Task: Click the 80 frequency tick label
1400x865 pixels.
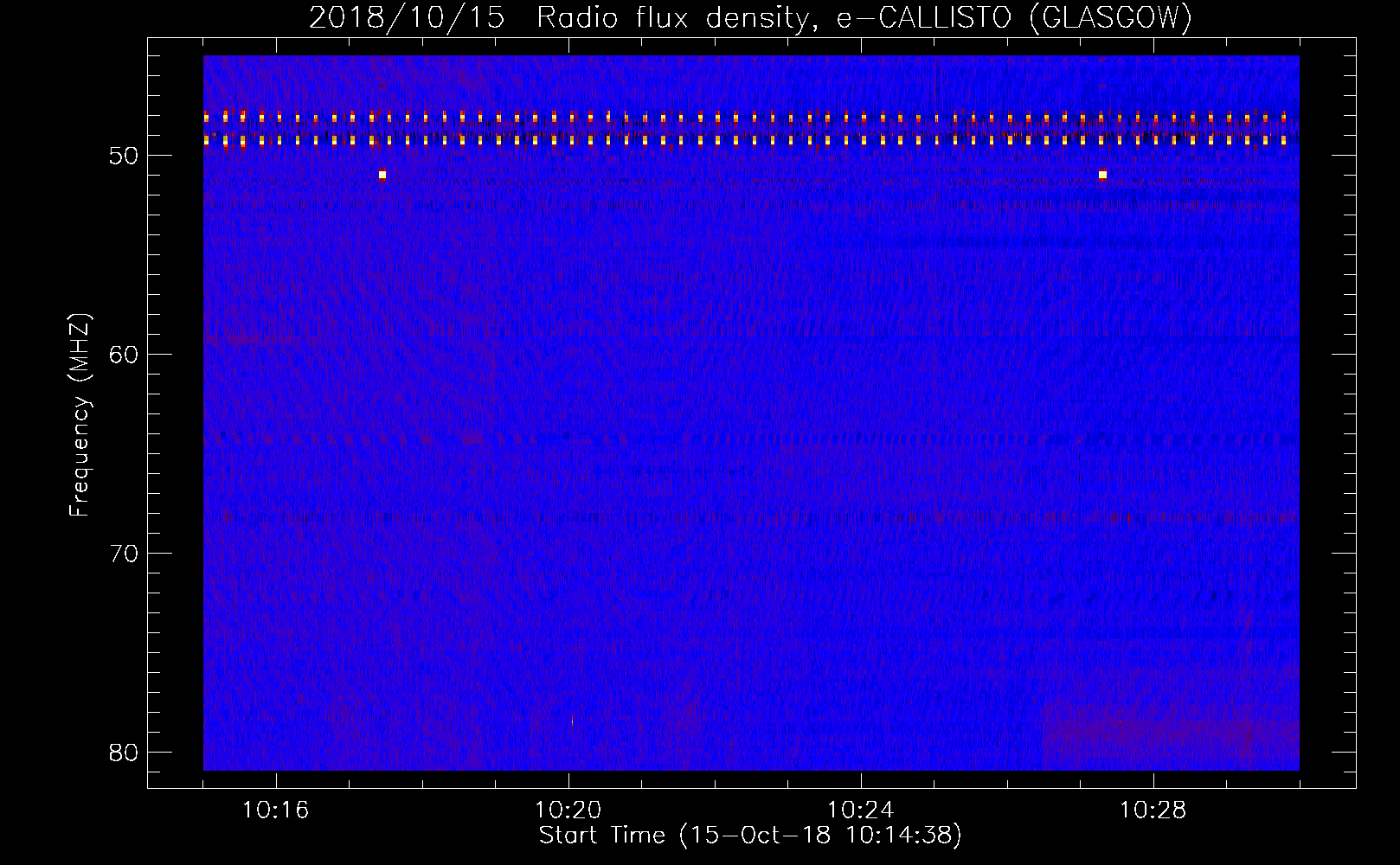Action: tap(125, 753)
